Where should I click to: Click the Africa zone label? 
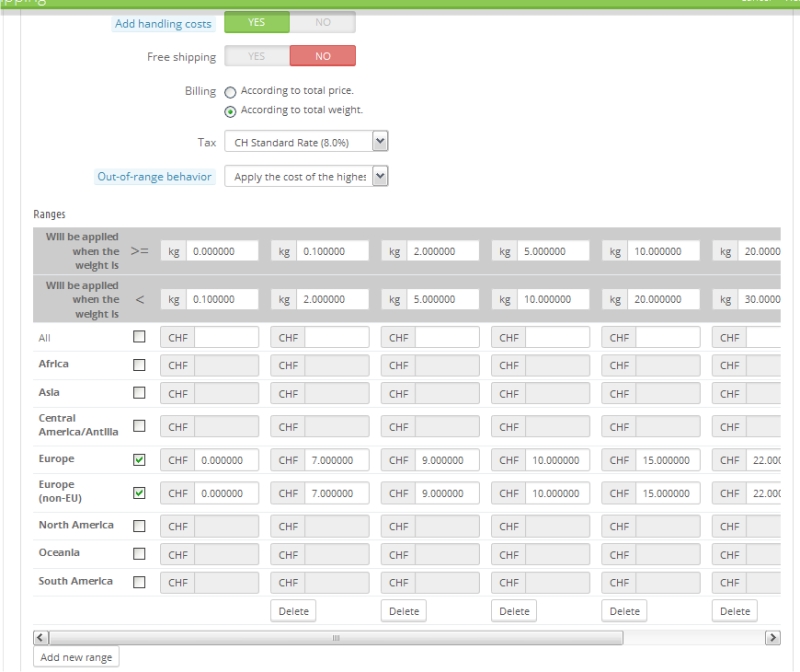pyautogui.click(x=54, y=364)
